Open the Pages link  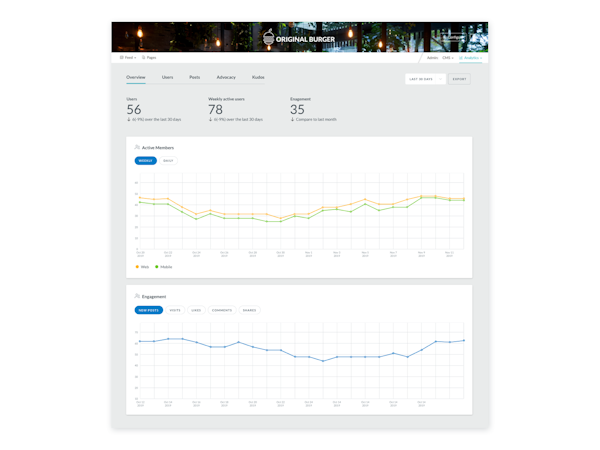point(149,57)
